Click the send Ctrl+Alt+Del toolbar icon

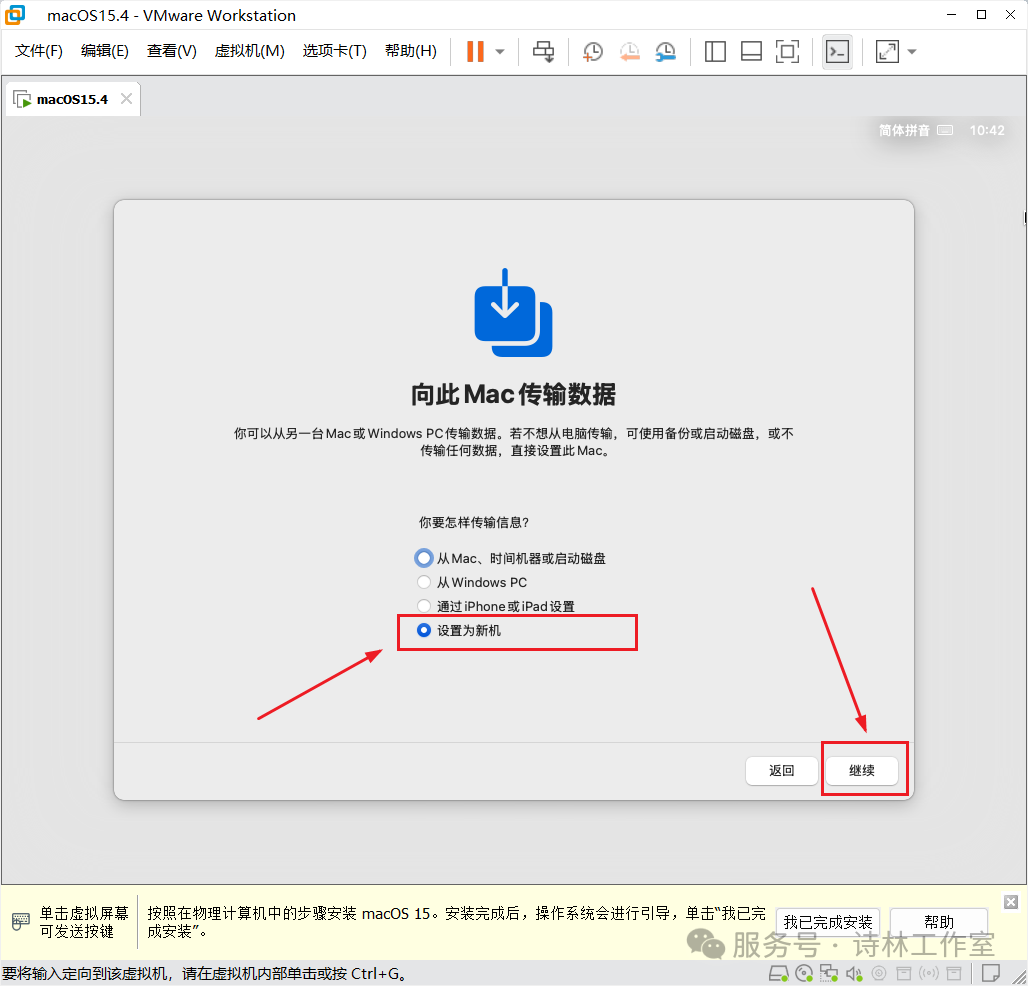click(543, 52)
